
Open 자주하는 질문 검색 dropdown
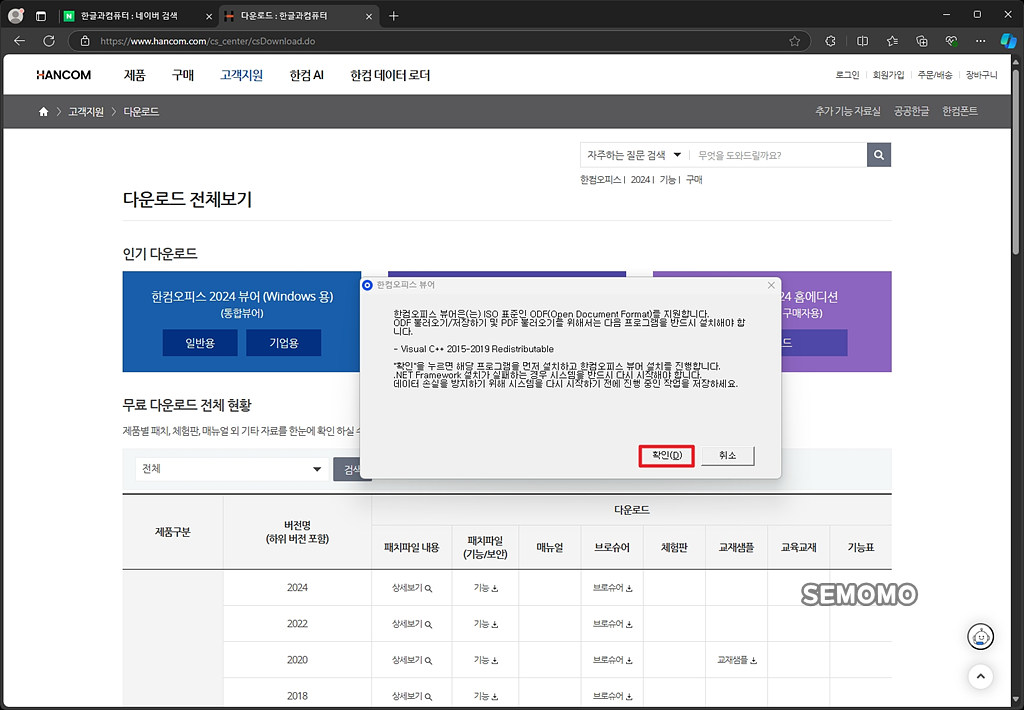[x=633, y=155]
